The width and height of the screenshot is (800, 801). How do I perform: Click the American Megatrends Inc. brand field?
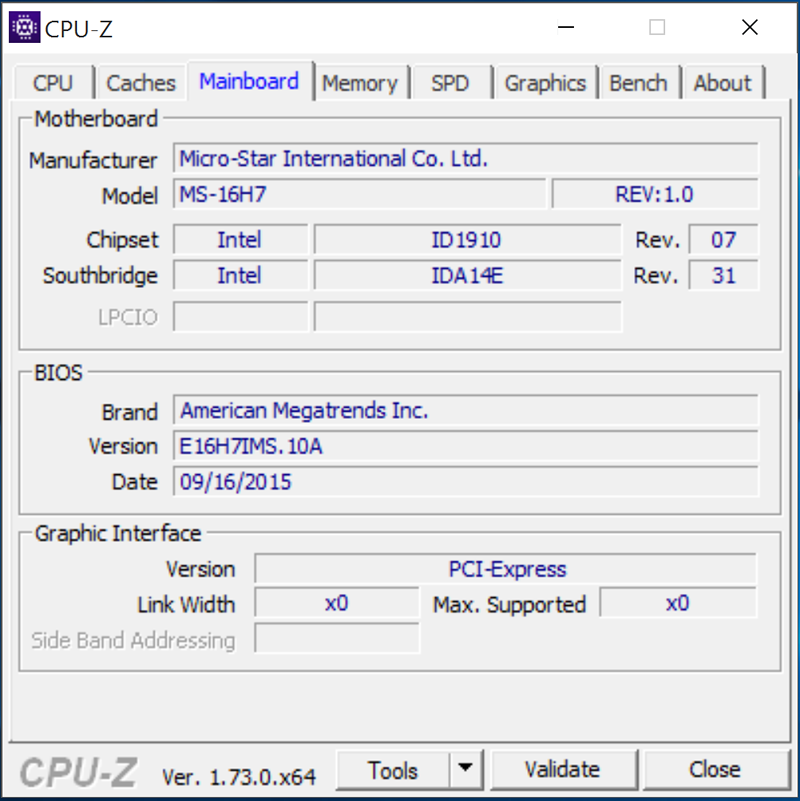coord(465,410)
